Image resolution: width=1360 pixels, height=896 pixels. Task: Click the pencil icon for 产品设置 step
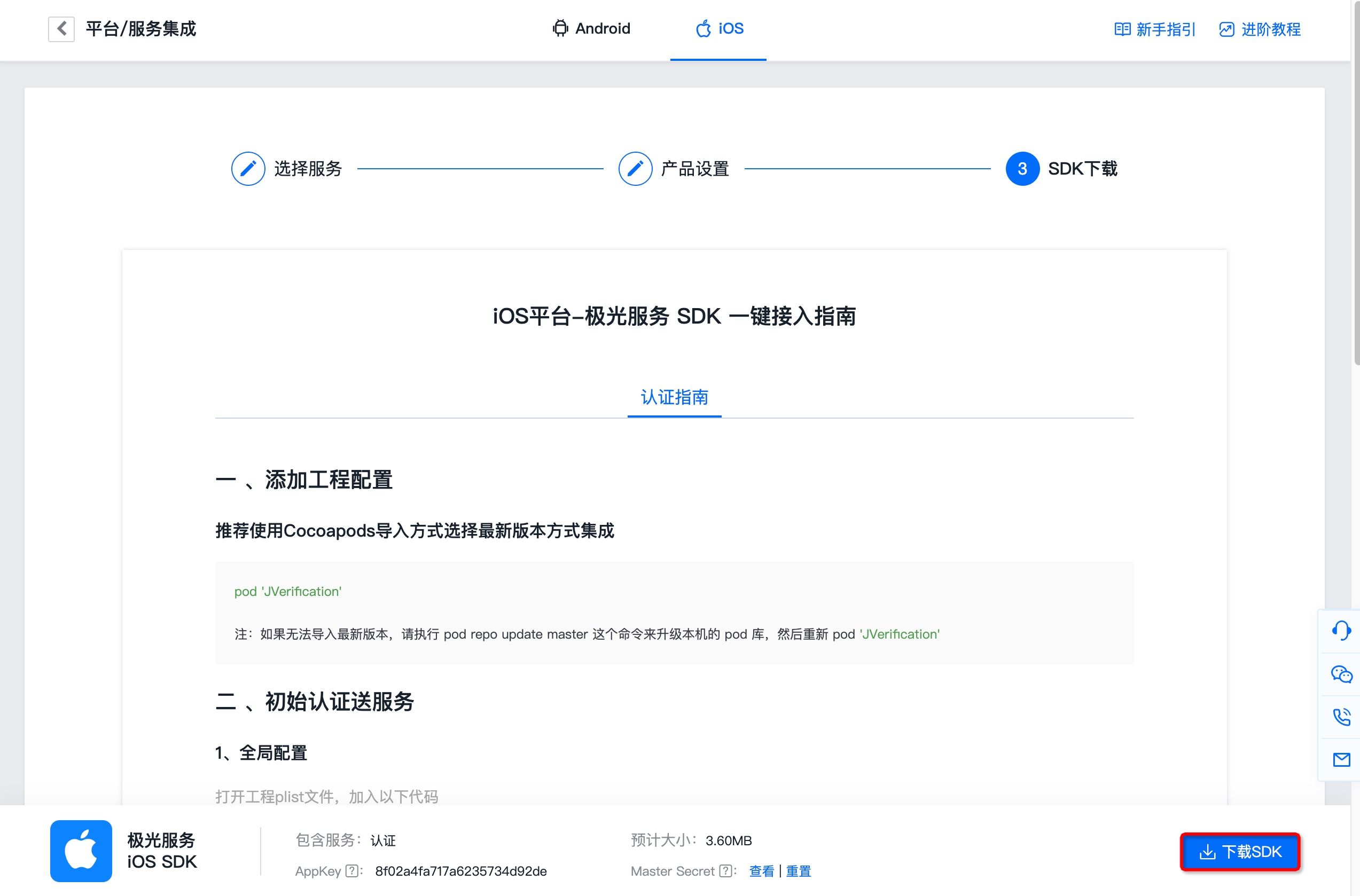635,169
